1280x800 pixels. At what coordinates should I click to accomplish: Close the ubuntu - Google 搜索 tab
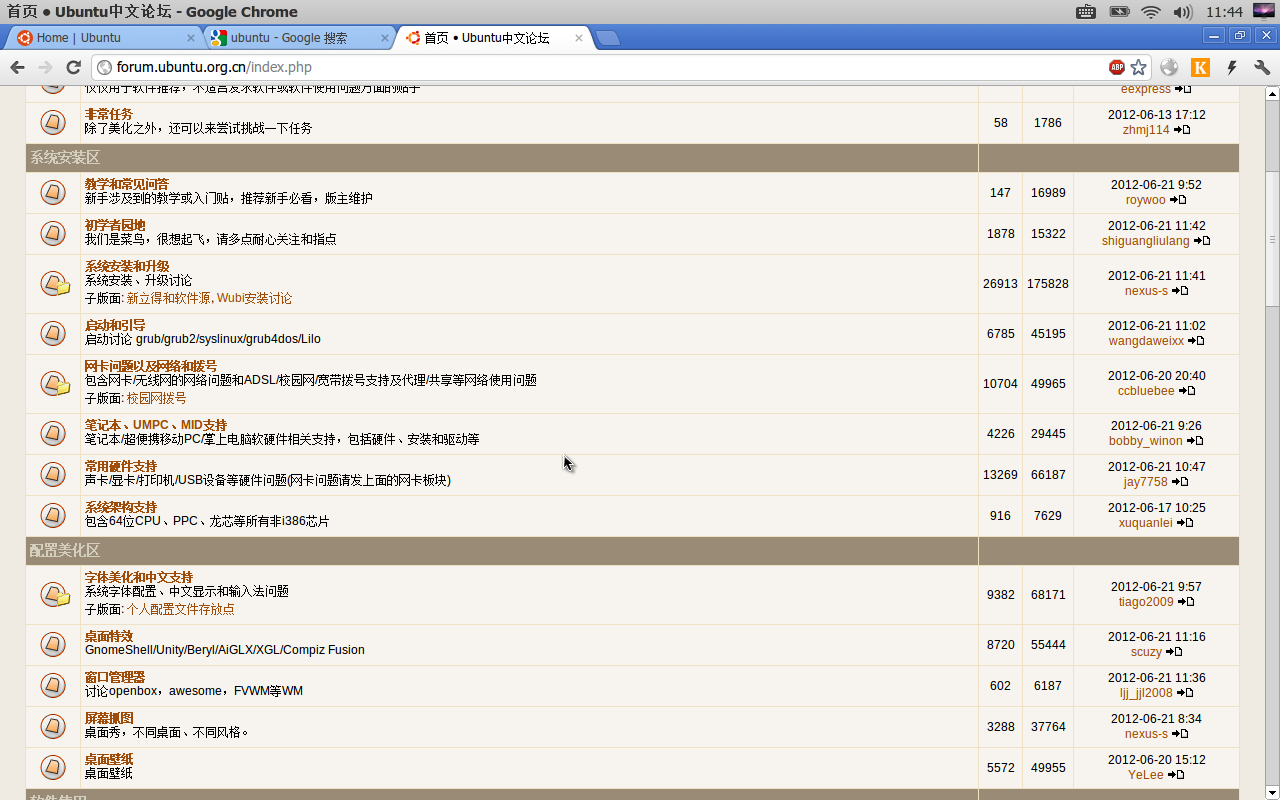click(385, 38)
